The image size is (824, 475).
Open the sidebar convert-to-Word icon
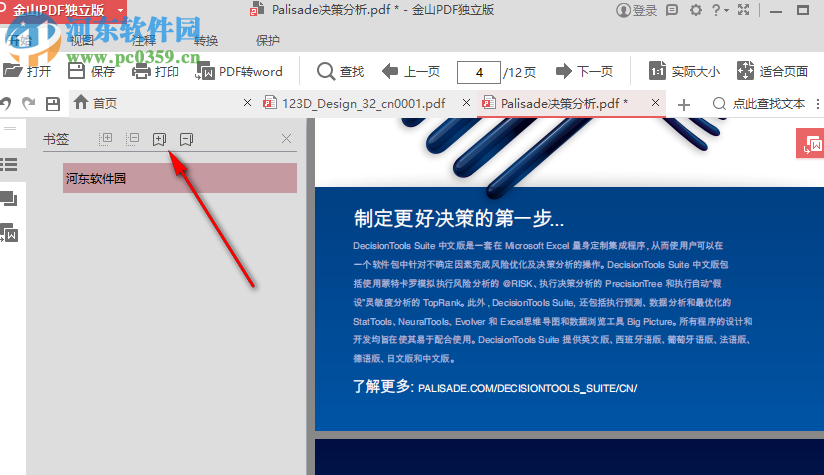[x=9, y=233]
